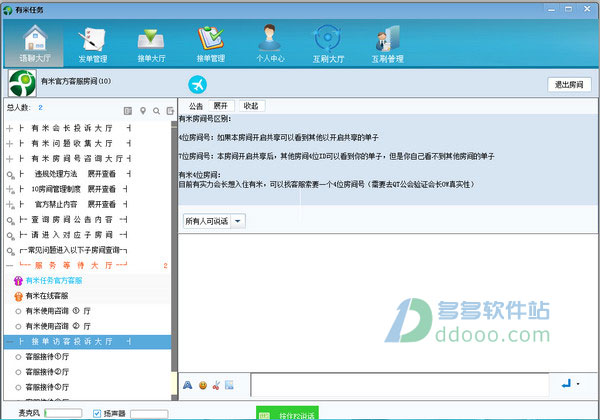This screenshot has height=420, width=600.
Task: Adjust the 麦克风 volume slider
Action: click(63, 413)
